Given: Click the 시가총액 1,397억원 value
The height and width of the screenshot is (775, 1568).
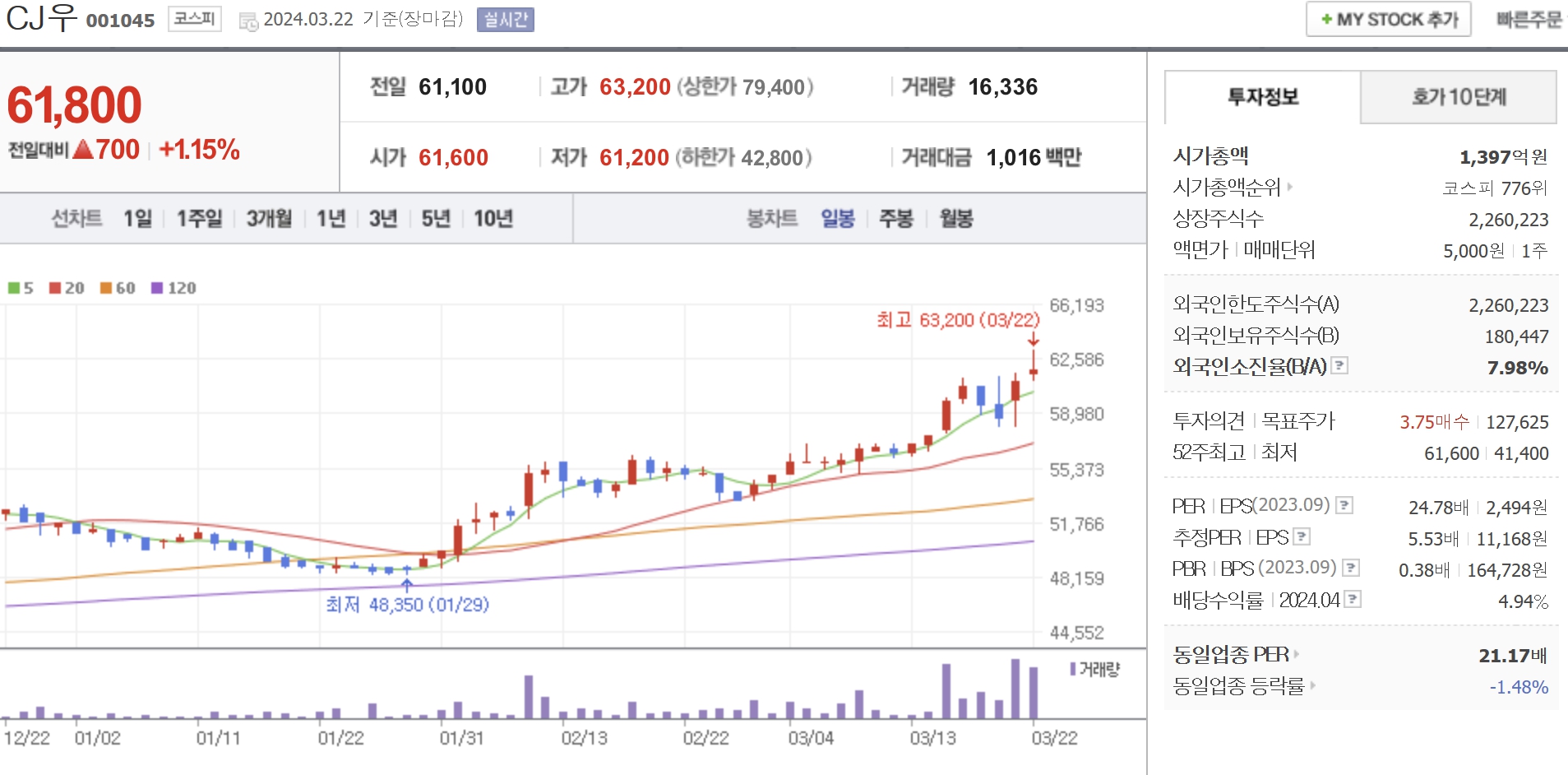Looking at the screenshot, I should [1503, 156].
